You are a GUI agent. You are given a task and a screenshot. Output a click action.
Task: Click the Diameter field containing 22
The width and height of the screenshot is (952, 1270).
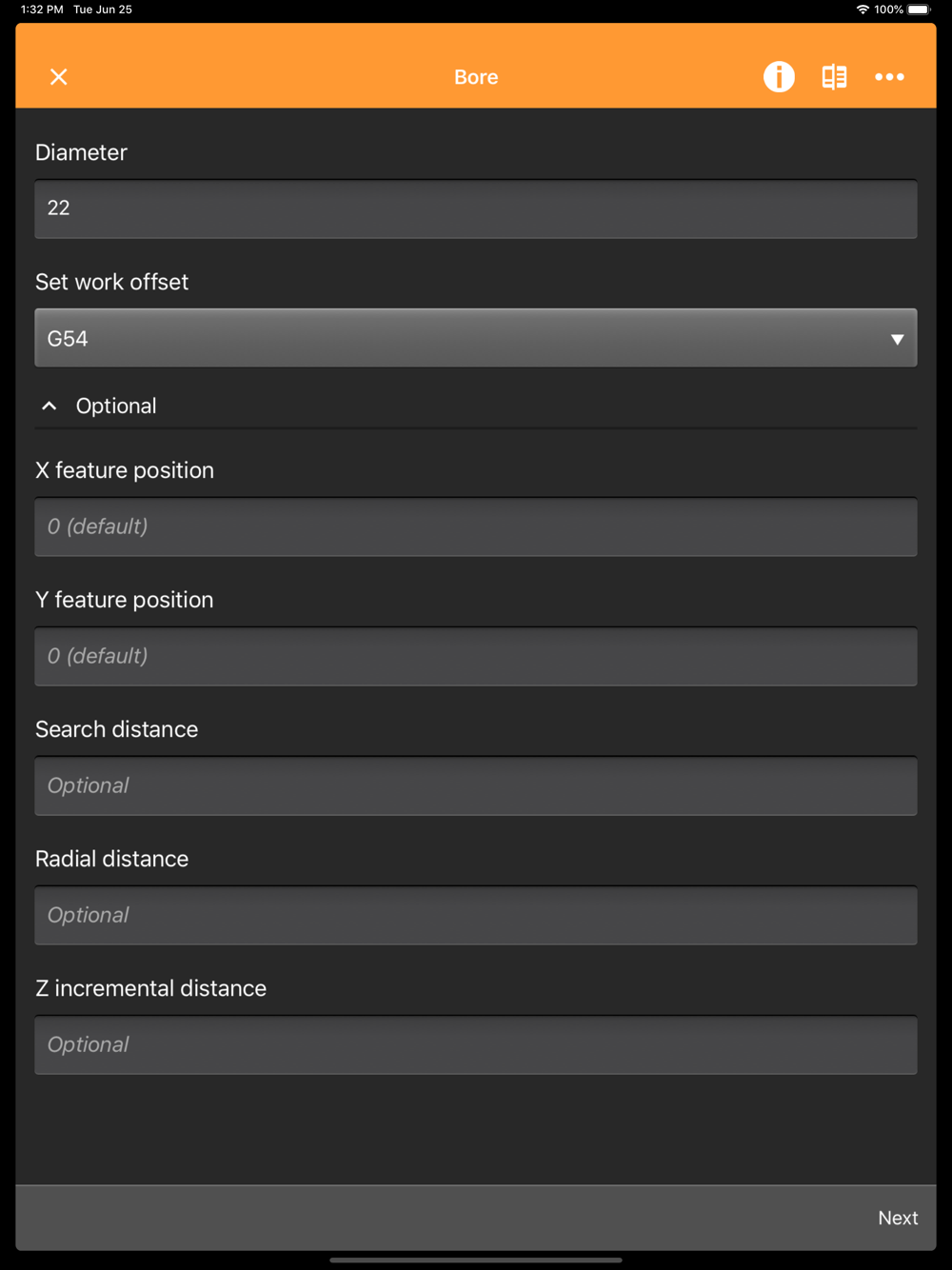point(476,208)
